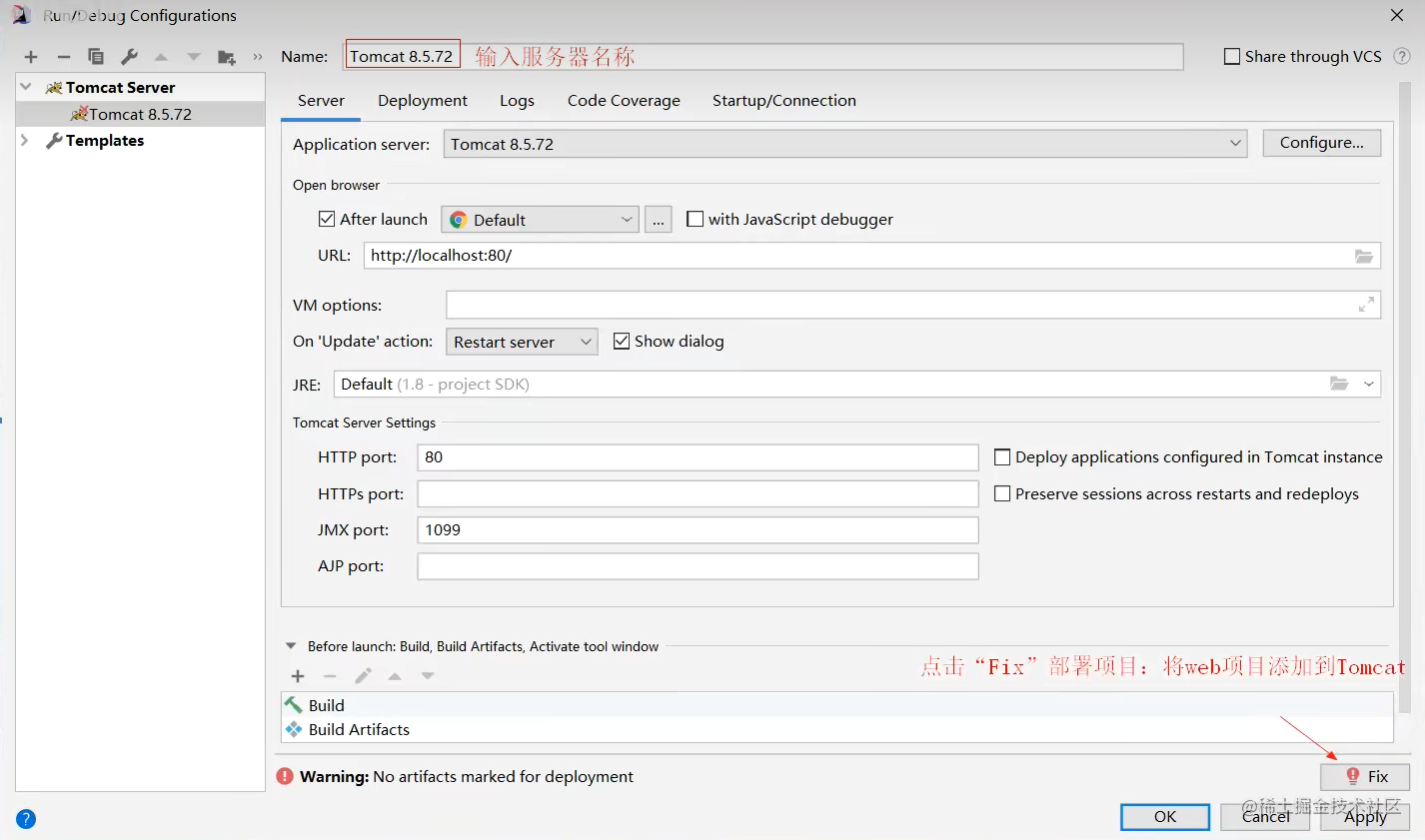This screenshot has width=1425, height=840.
Task: Click AJP port field
Action: [x=698, y=566]
